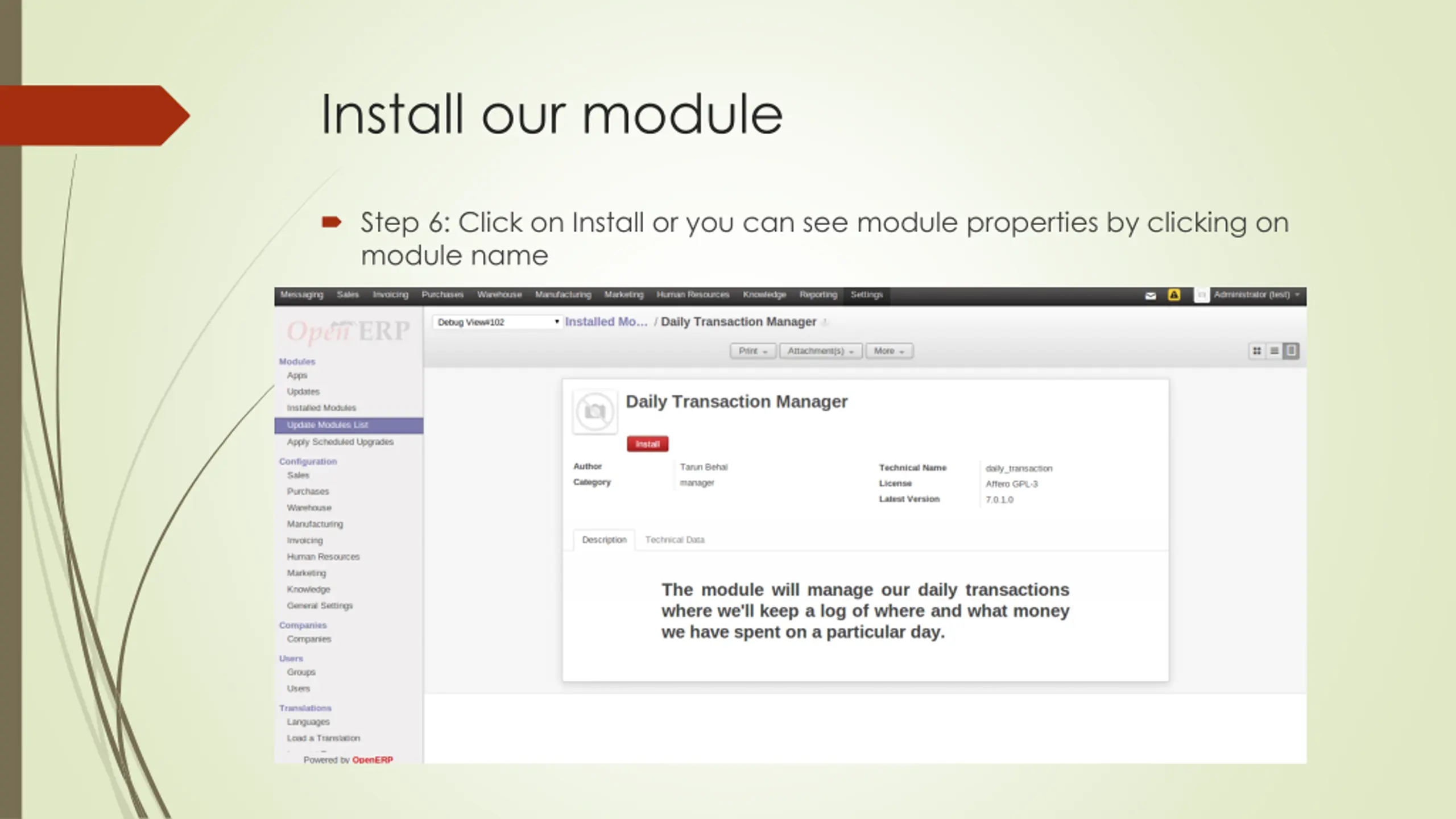Open the Knowledge top menu
The image size is (1456, 819).
(764, 295)
